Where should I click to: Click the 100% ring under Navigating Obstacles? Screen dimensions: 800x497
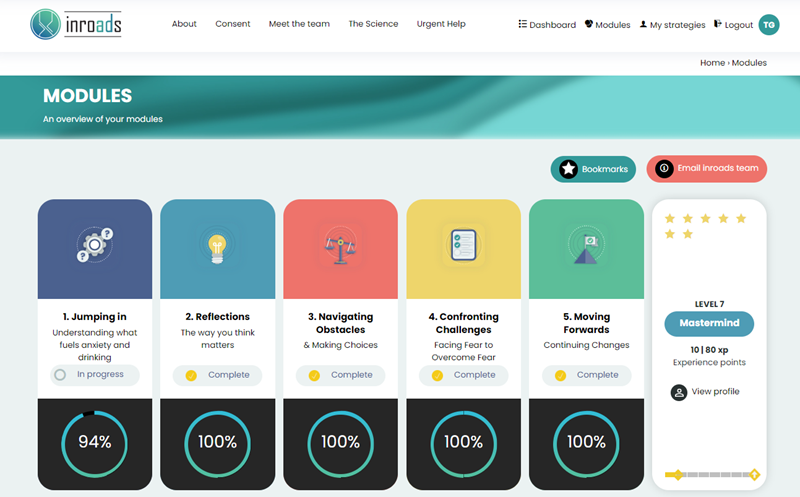coord(340,443)
